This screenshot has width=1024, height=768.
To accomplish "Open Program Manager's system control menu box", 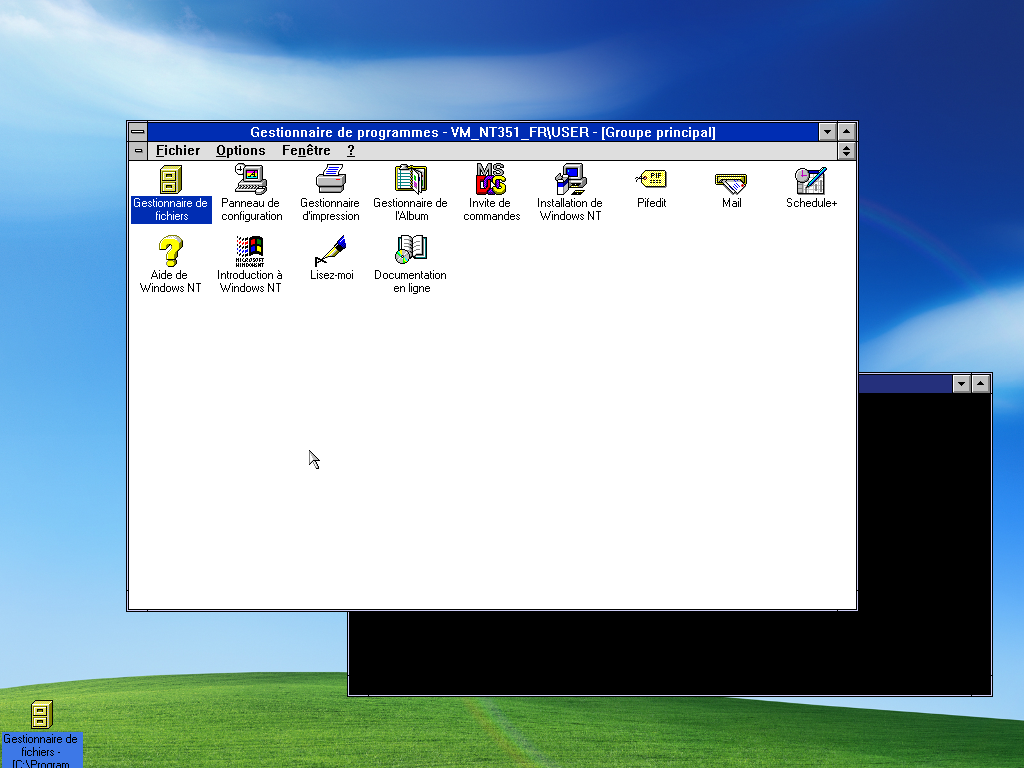I will pos(138,132).
